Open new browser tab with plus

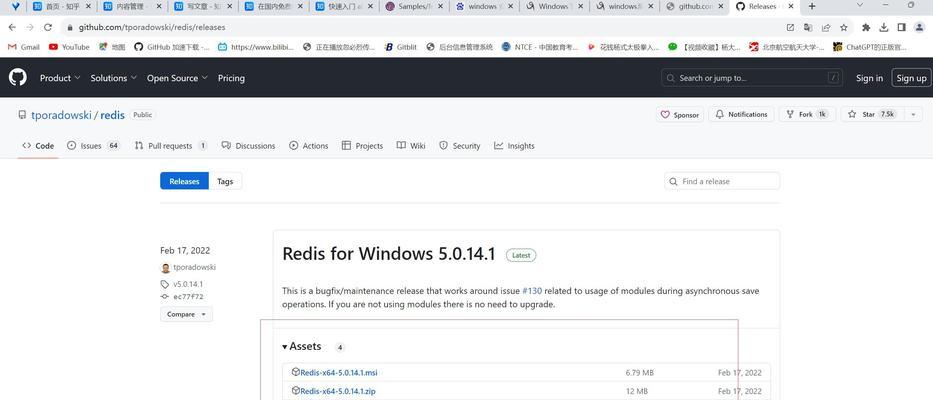coord(812,7)
